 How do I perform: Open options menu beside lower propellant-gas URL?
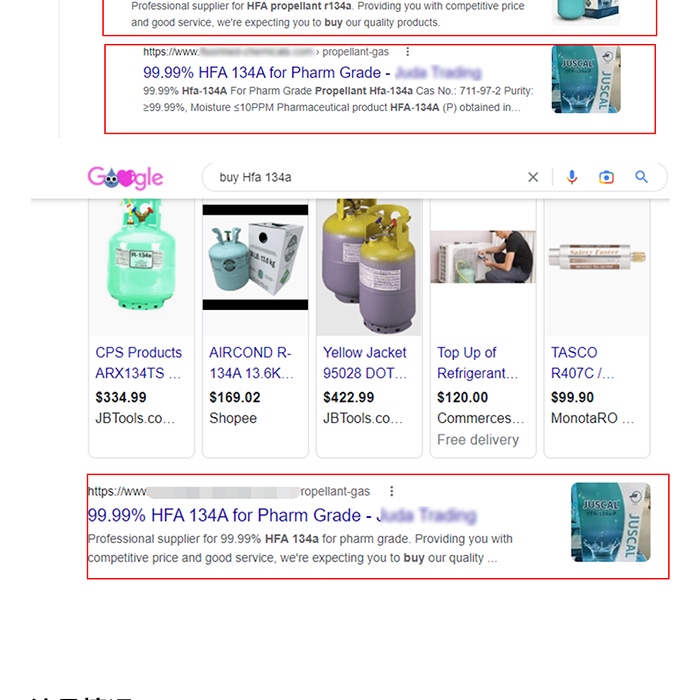[392, 491]
